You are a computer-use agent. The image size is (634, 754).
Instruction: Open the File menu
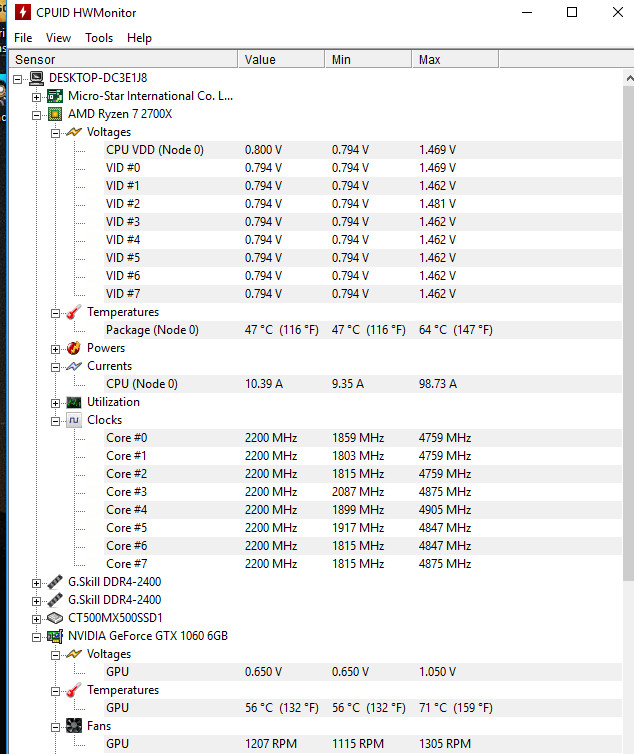pyautogui.click(x=23, y=38)
